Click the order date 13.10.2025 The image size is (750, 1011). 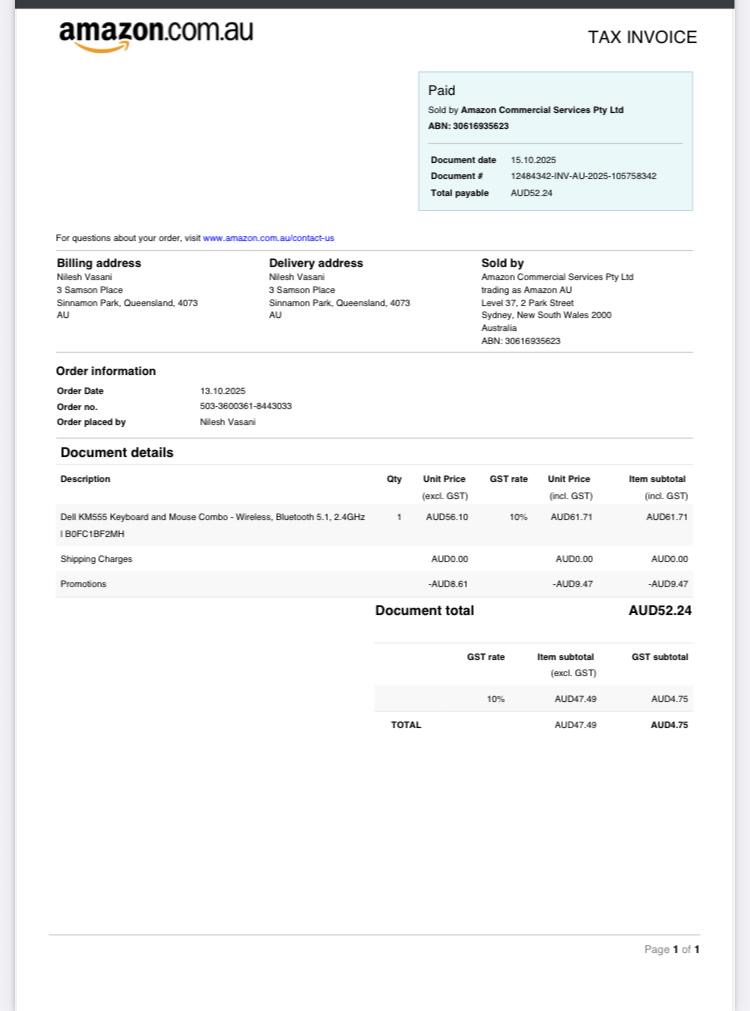222,391
